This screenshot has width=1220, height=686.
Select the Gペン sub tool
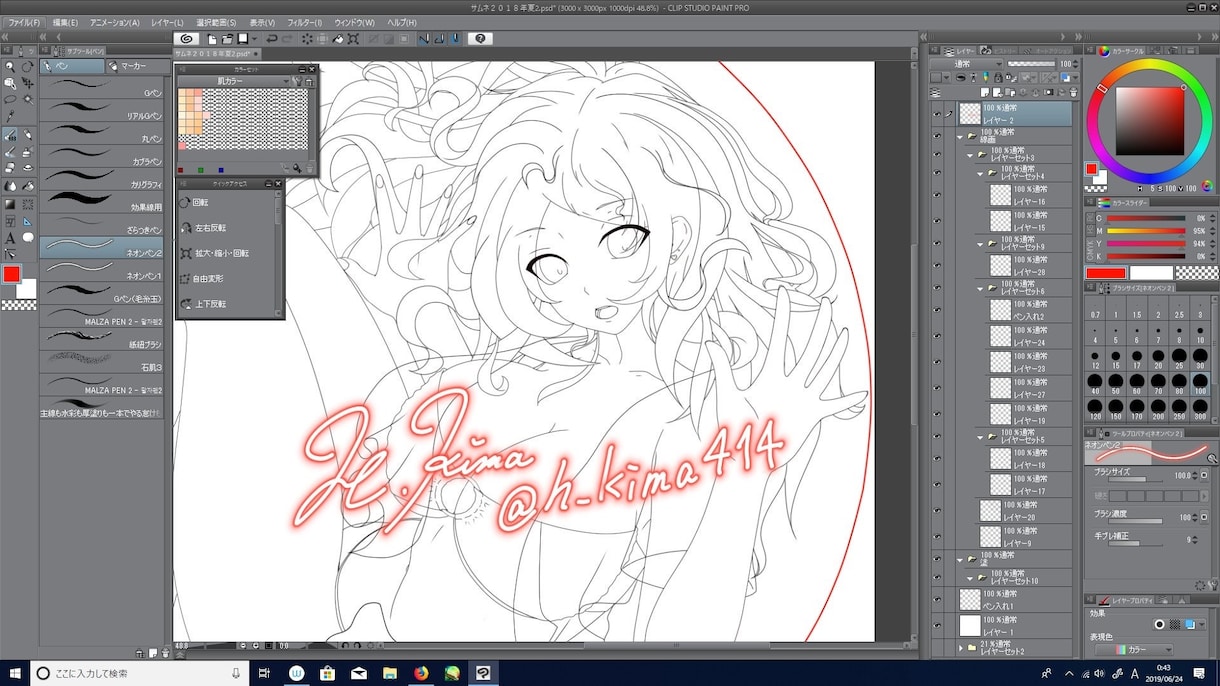tap(102, 88)
